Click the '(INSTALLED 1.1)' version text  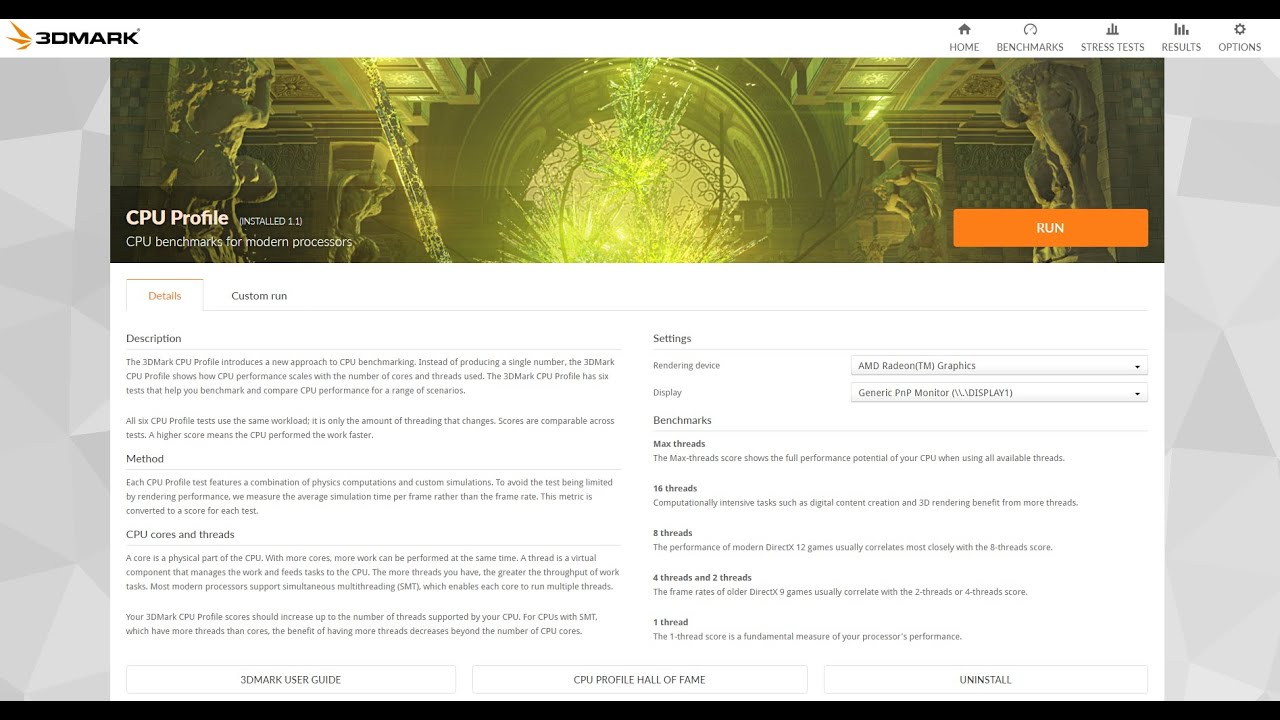point(270,221)
